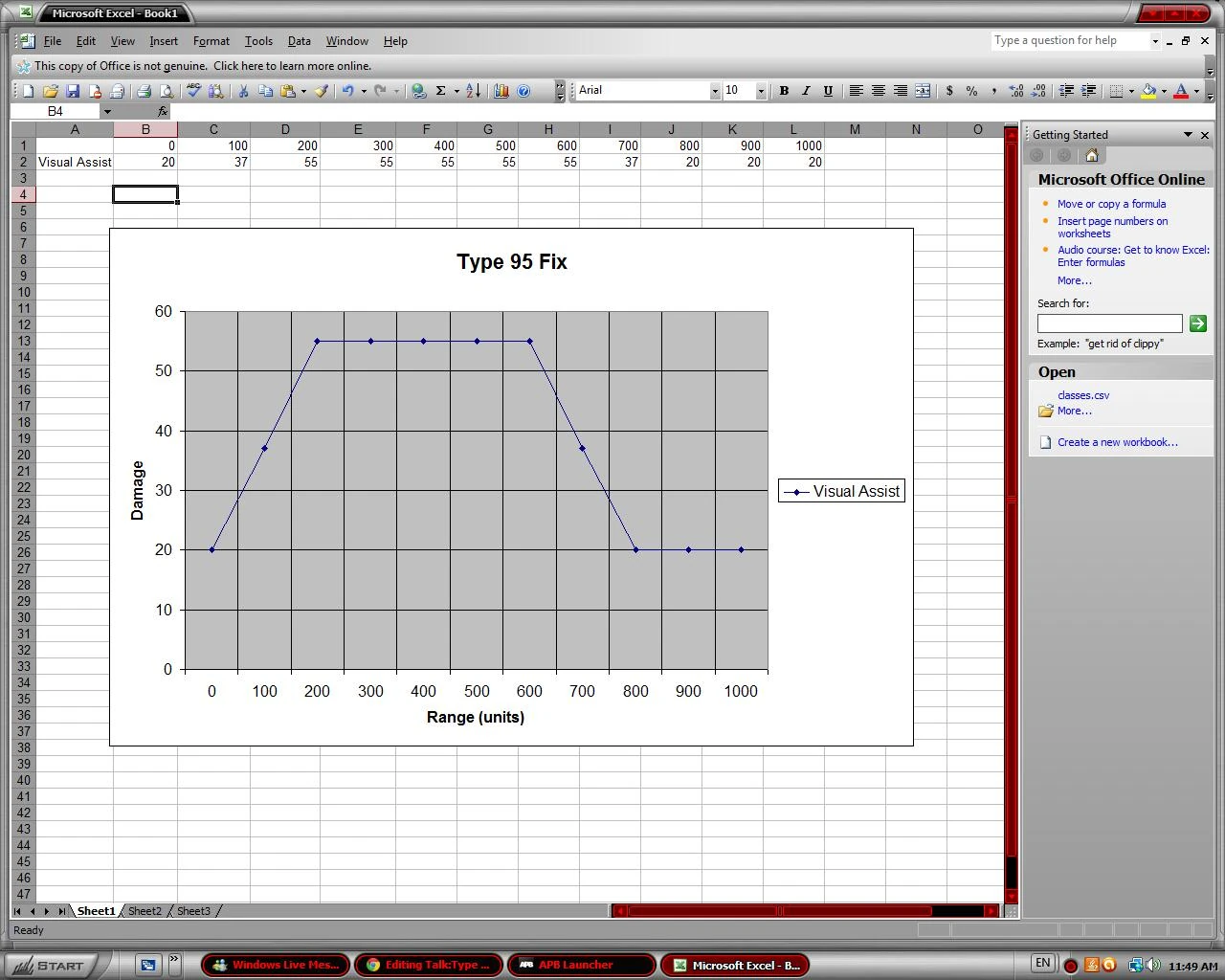Toggle Bold formatting
Viewport: 1225px width, 980px height.
click(x=784, y=91)
